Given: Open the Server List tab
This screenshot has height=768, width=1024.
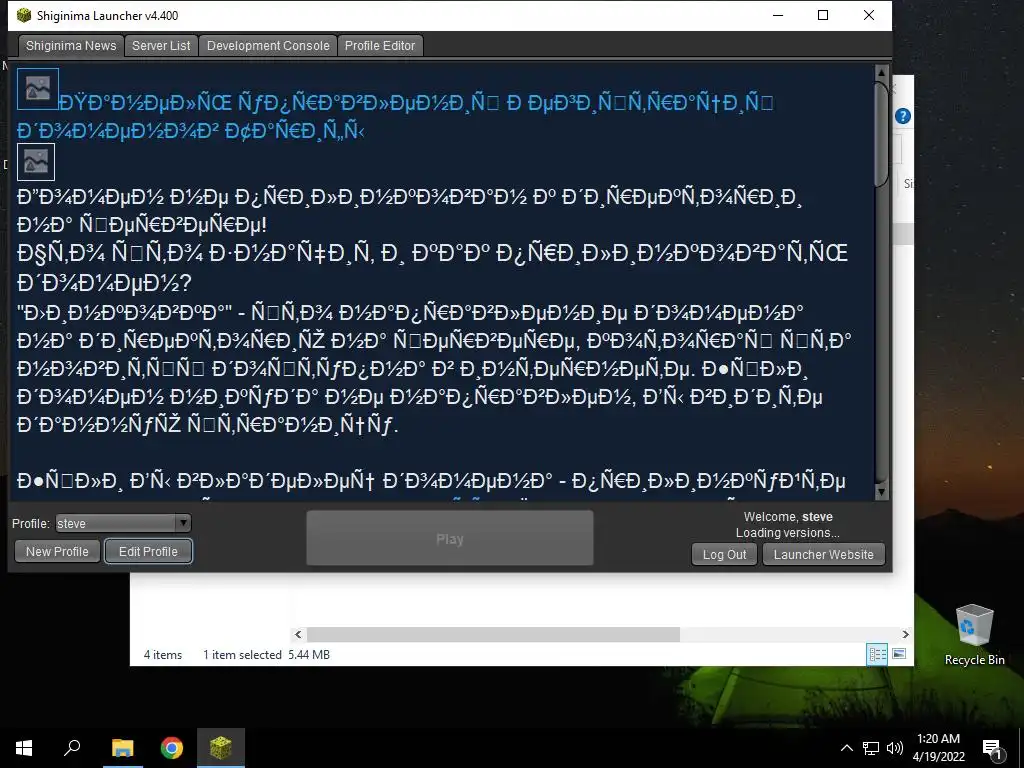Looking at the screenshot, I should (161, 46).
